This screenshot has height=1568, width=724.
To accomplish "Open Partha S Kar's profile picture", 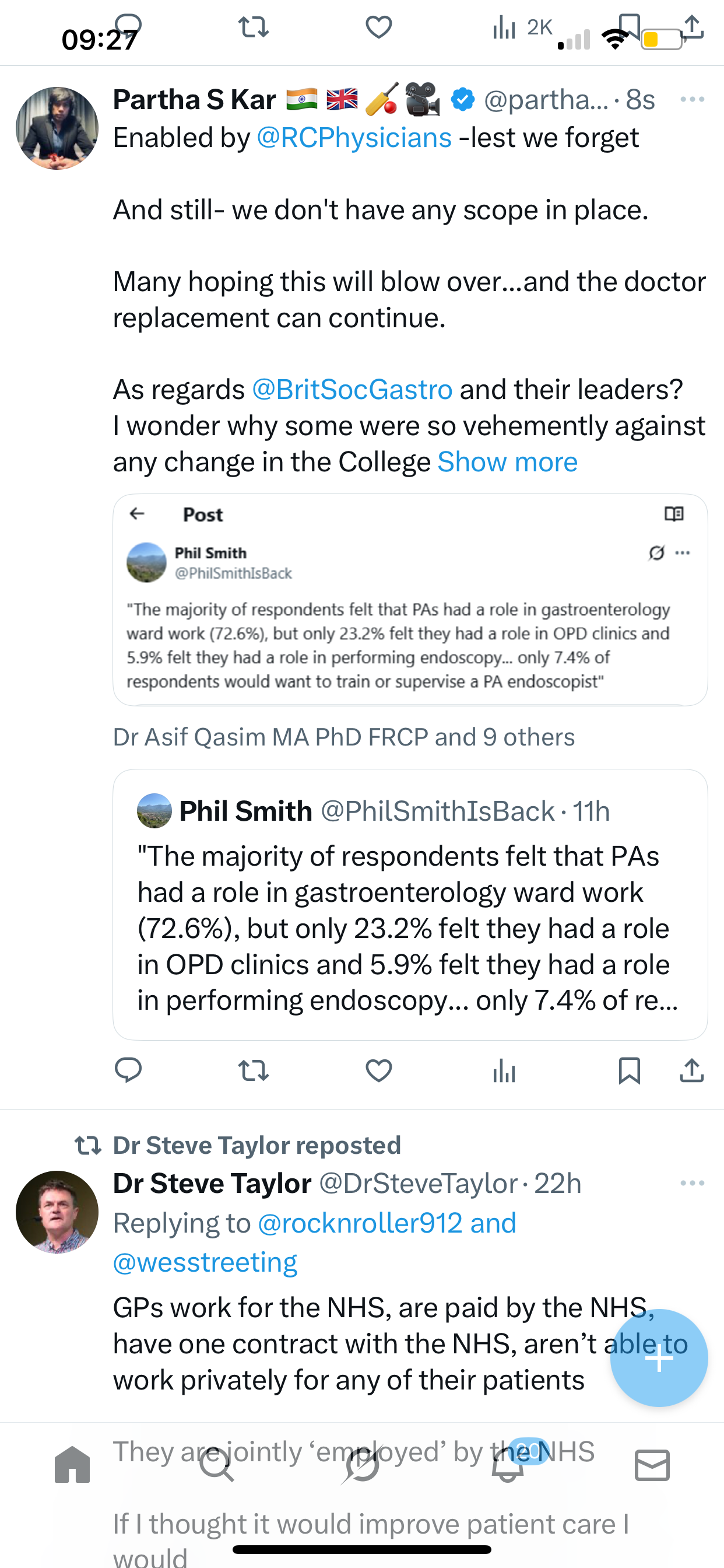I will [x=57, y=128].
